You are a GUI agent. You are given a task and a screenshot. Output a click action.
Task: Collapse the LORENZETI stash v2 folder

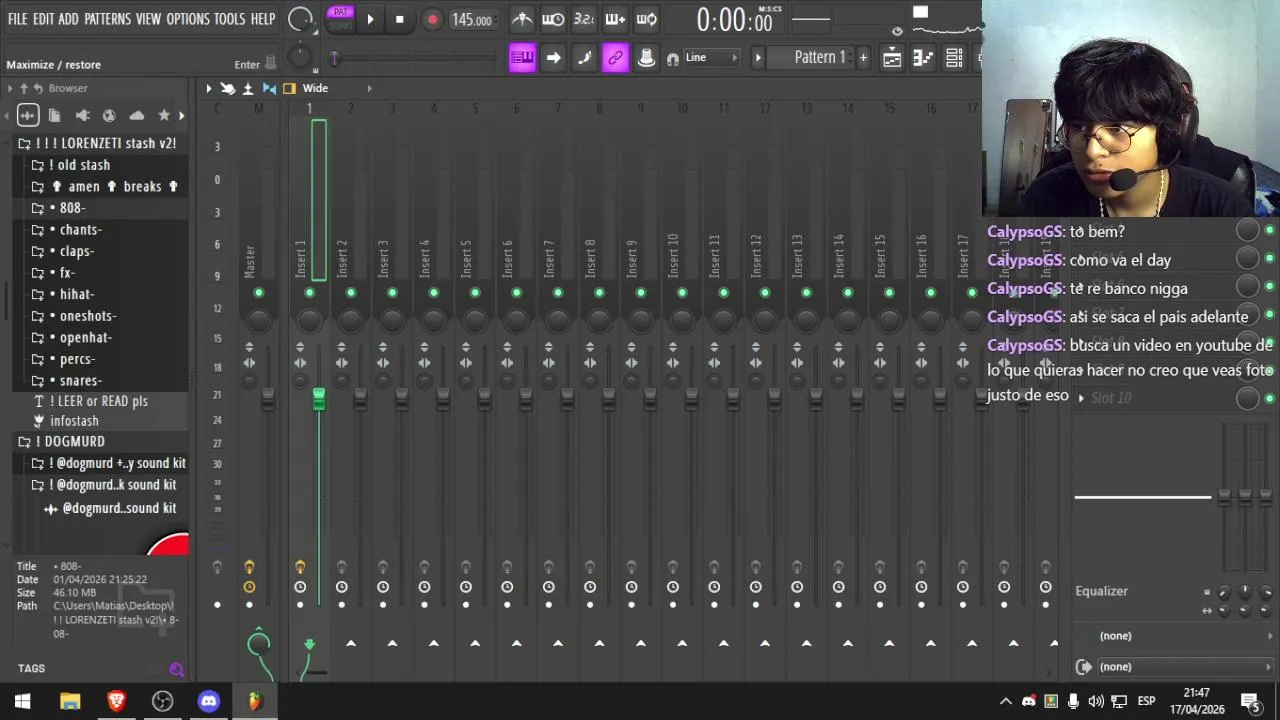97,143
